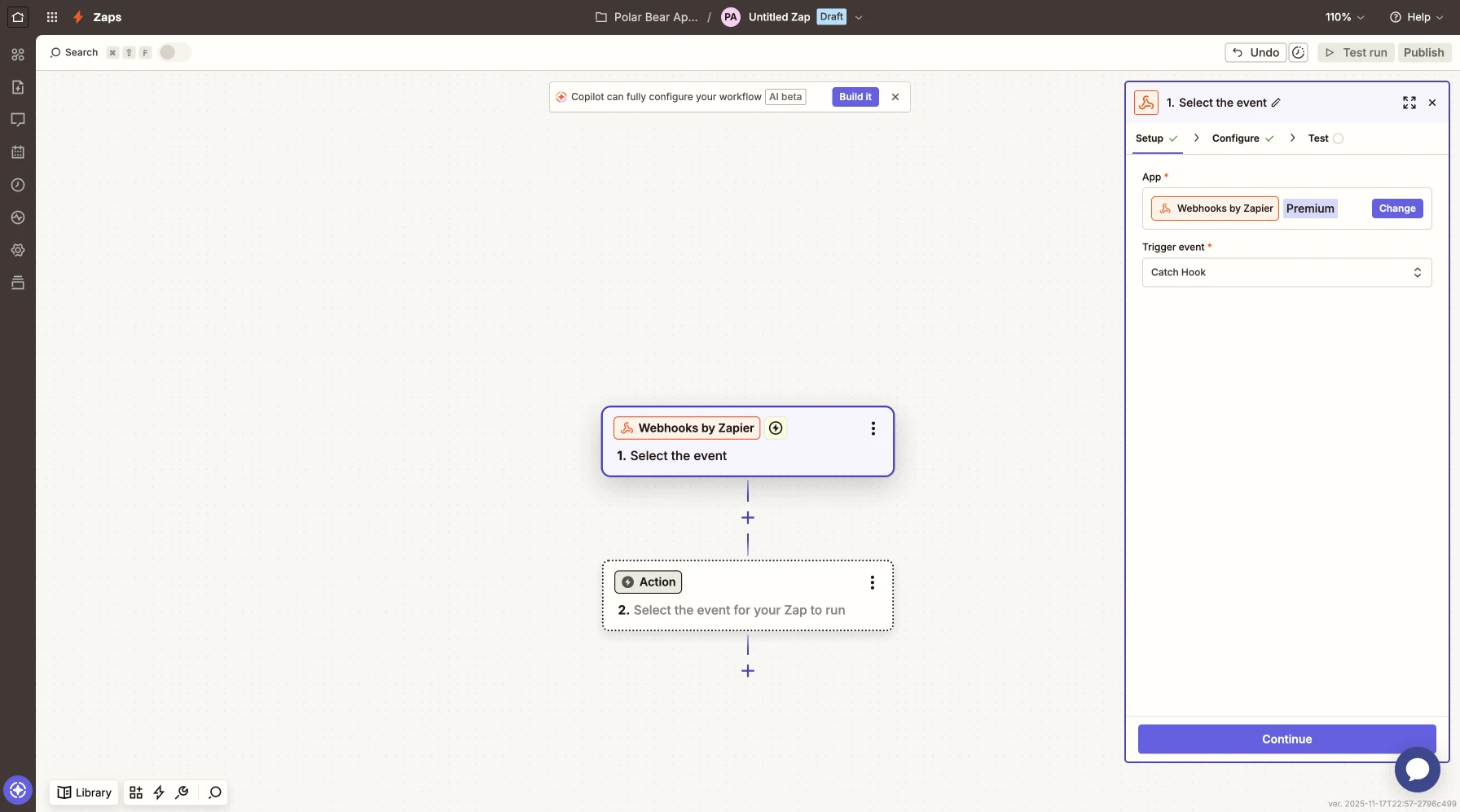Expand the Untitled Zap Draft chevron menu

tap(859, 17)
